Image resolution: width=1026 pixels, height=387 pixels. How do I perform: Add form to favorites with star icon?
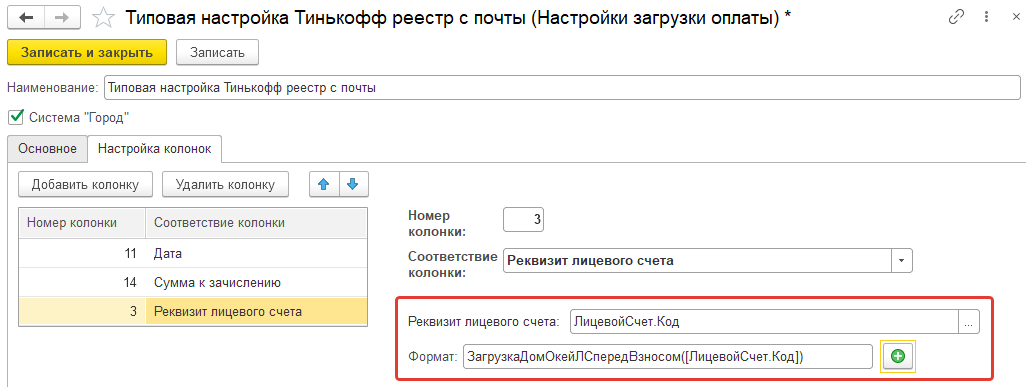click(103, 18)
